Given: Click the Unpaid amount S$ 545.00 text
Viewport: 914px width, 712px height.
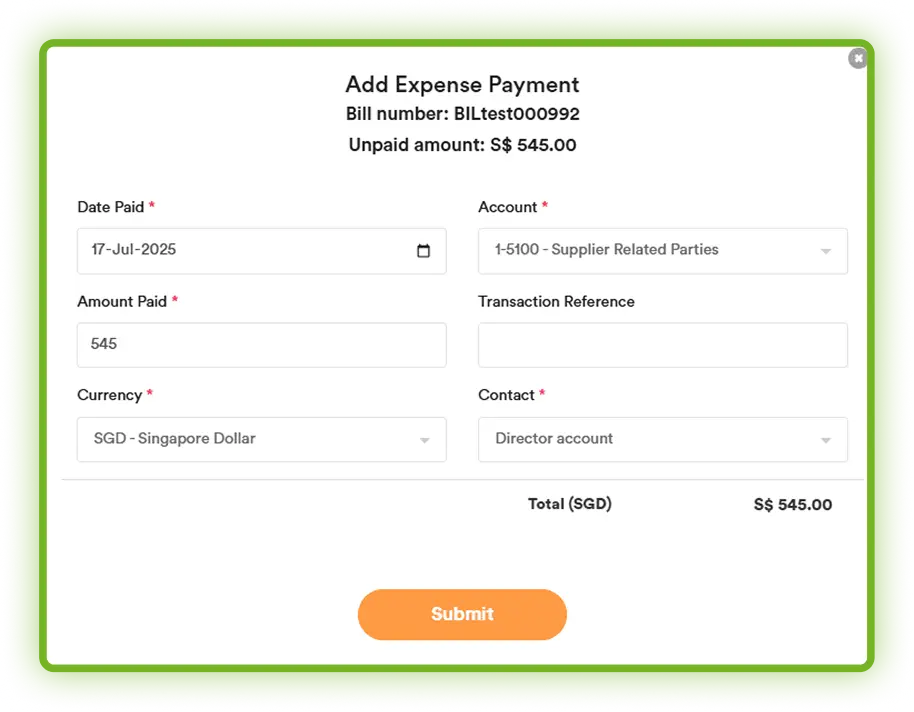Looking at the screenshot, I should pyautogui.click(x=462, y=145).
